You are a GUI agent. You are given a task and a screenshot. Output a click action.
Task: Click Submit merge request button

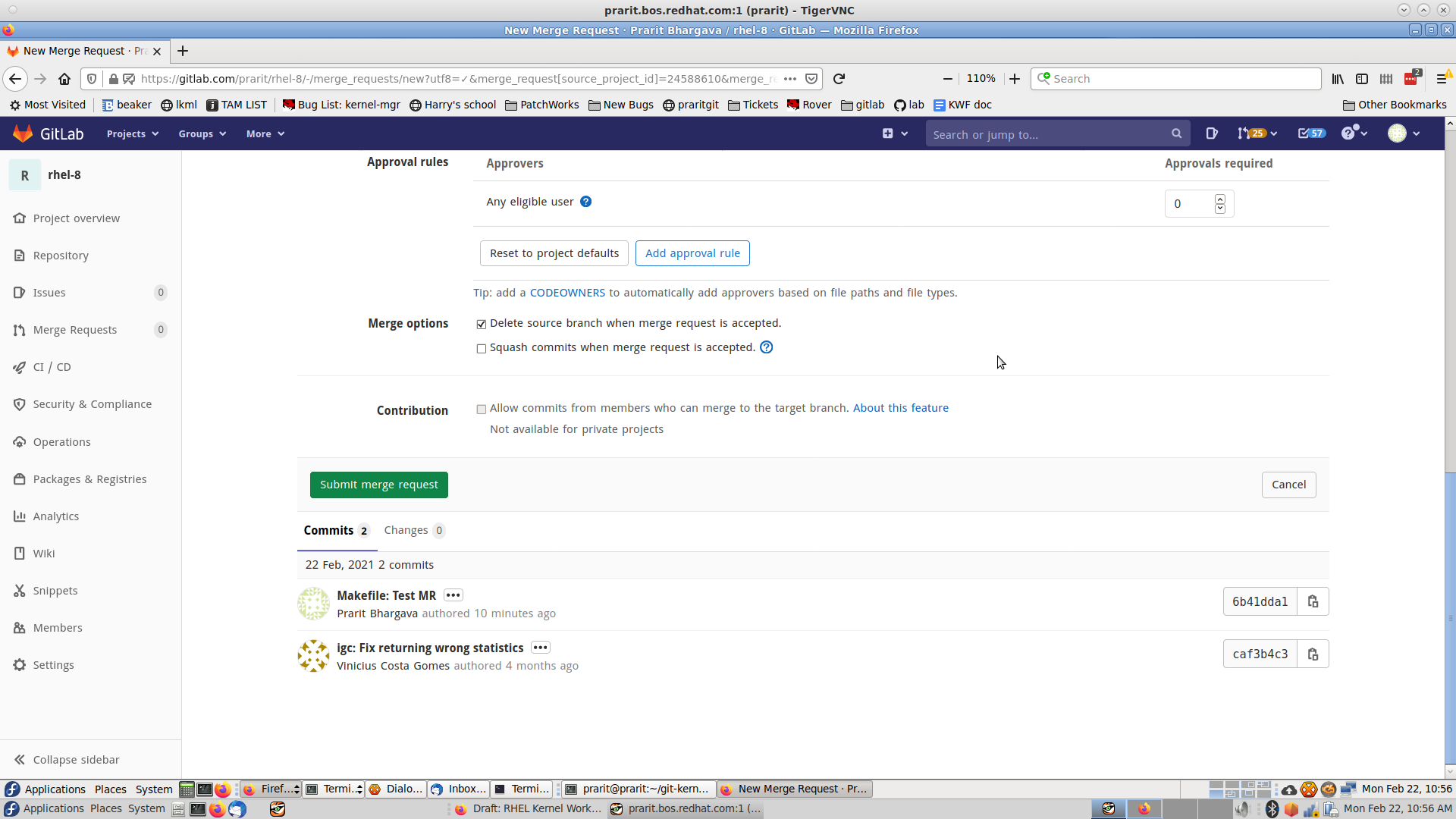point(378,485)
